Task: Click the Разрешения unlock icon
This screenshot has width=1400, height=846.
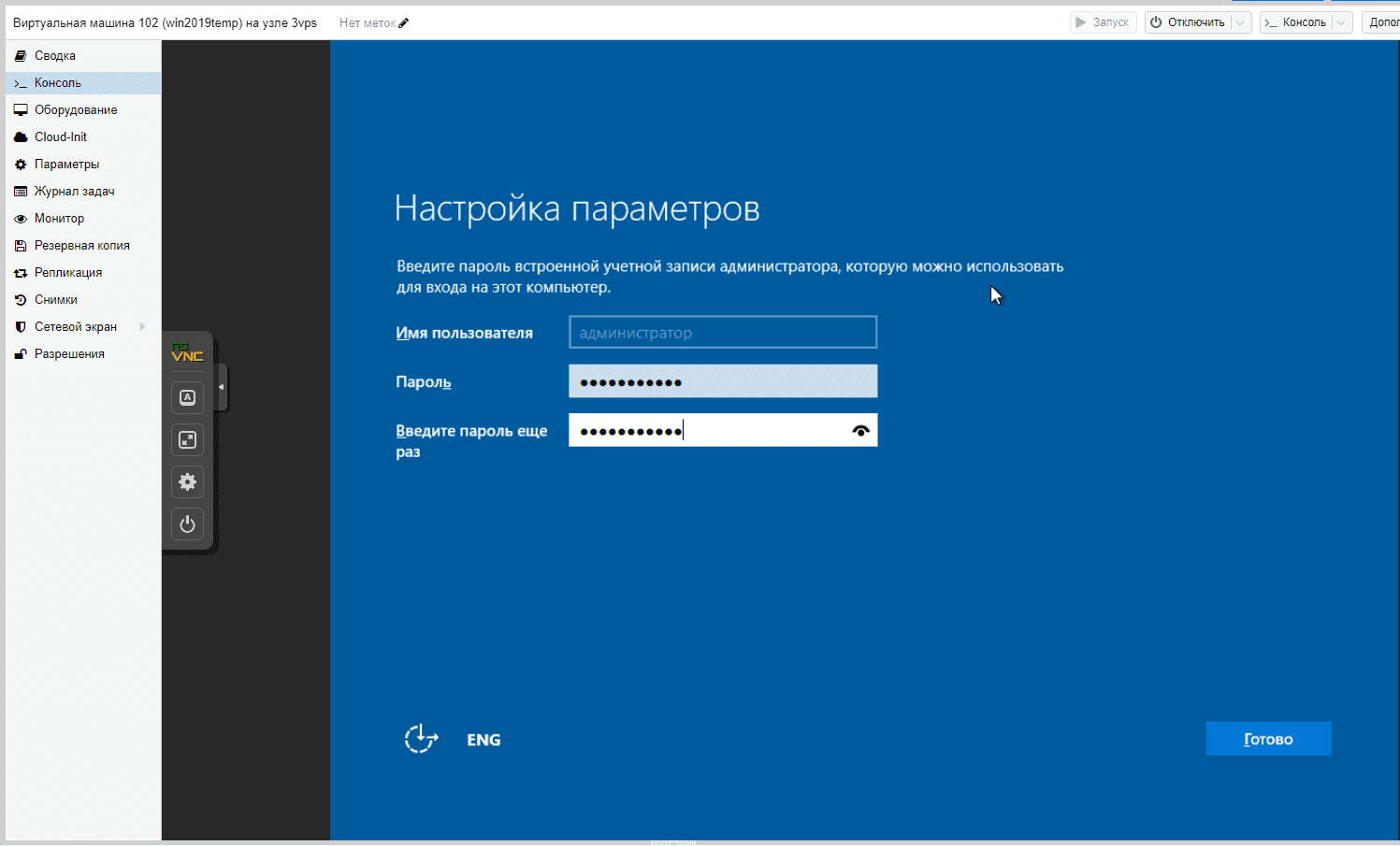Action: (21, 354)
